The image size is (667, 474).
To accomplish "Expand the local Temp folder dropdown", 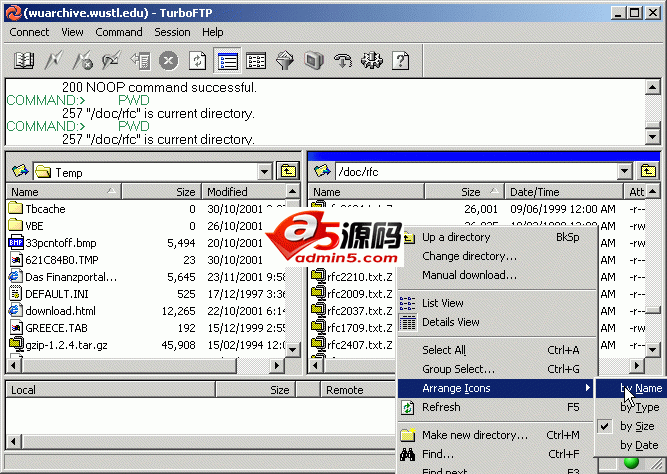I will 264,171.
